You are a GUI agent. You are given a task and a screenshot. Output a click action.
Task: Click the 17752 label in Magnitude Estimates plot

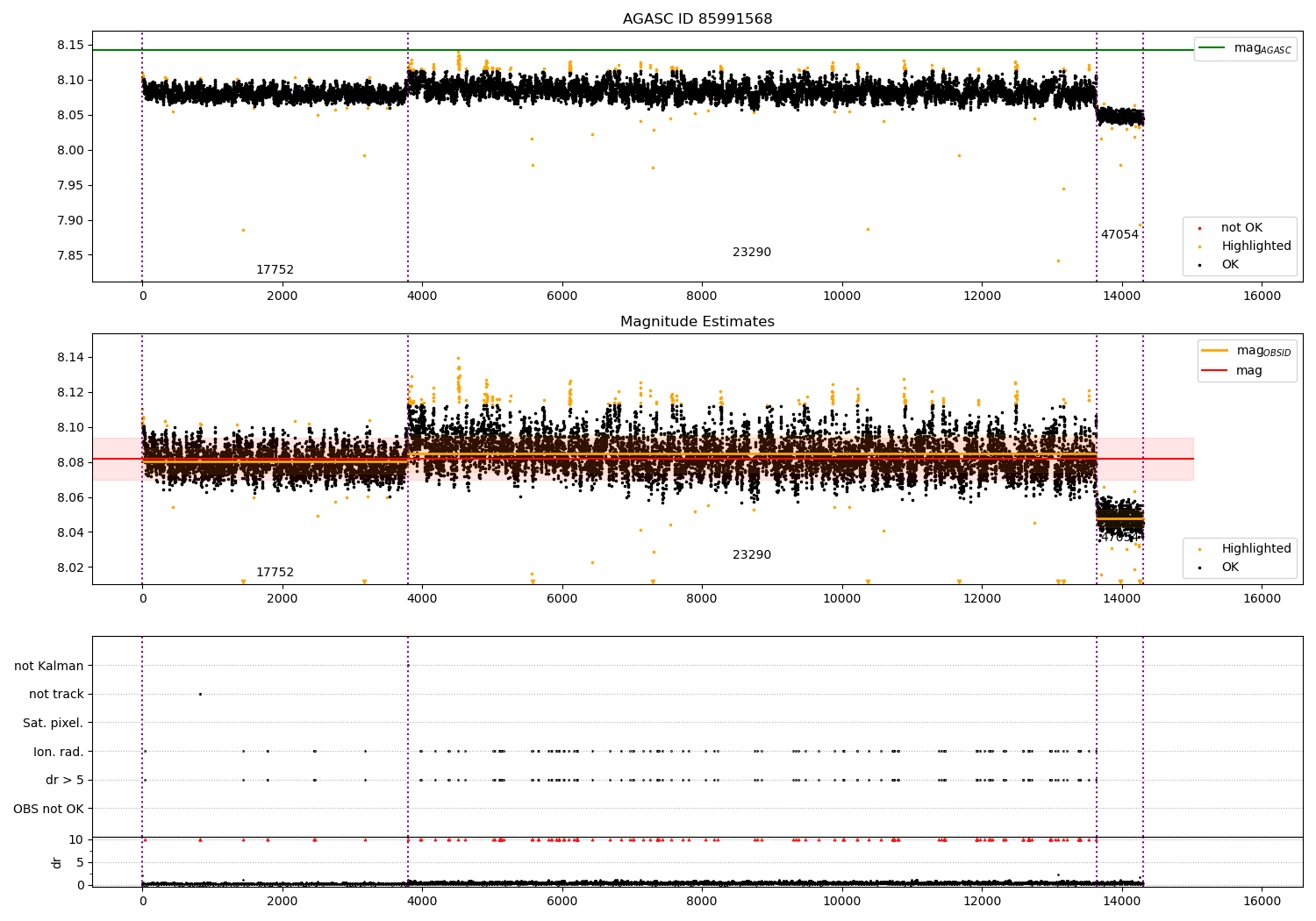275,572
